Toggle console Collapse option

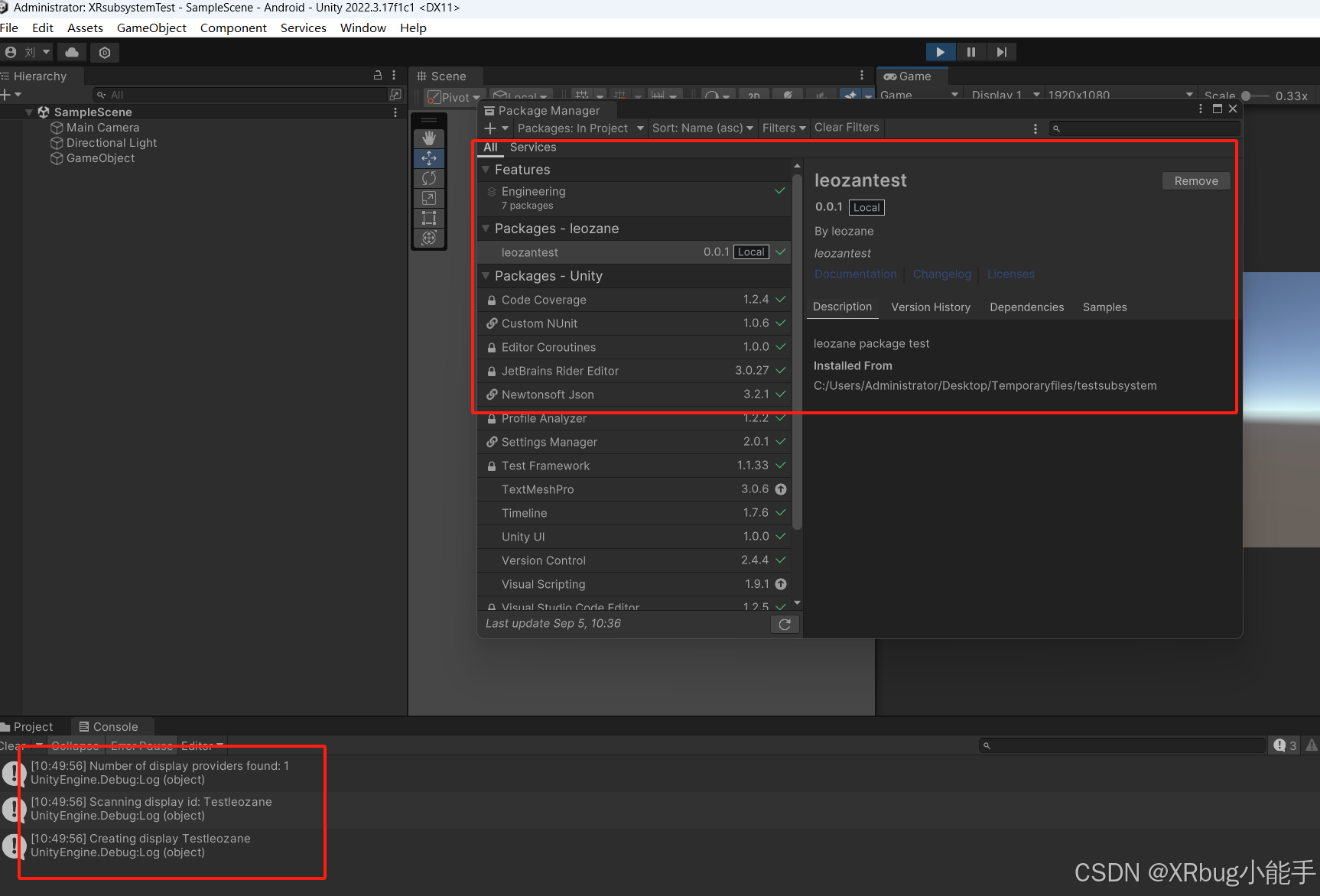click(75, 745)
